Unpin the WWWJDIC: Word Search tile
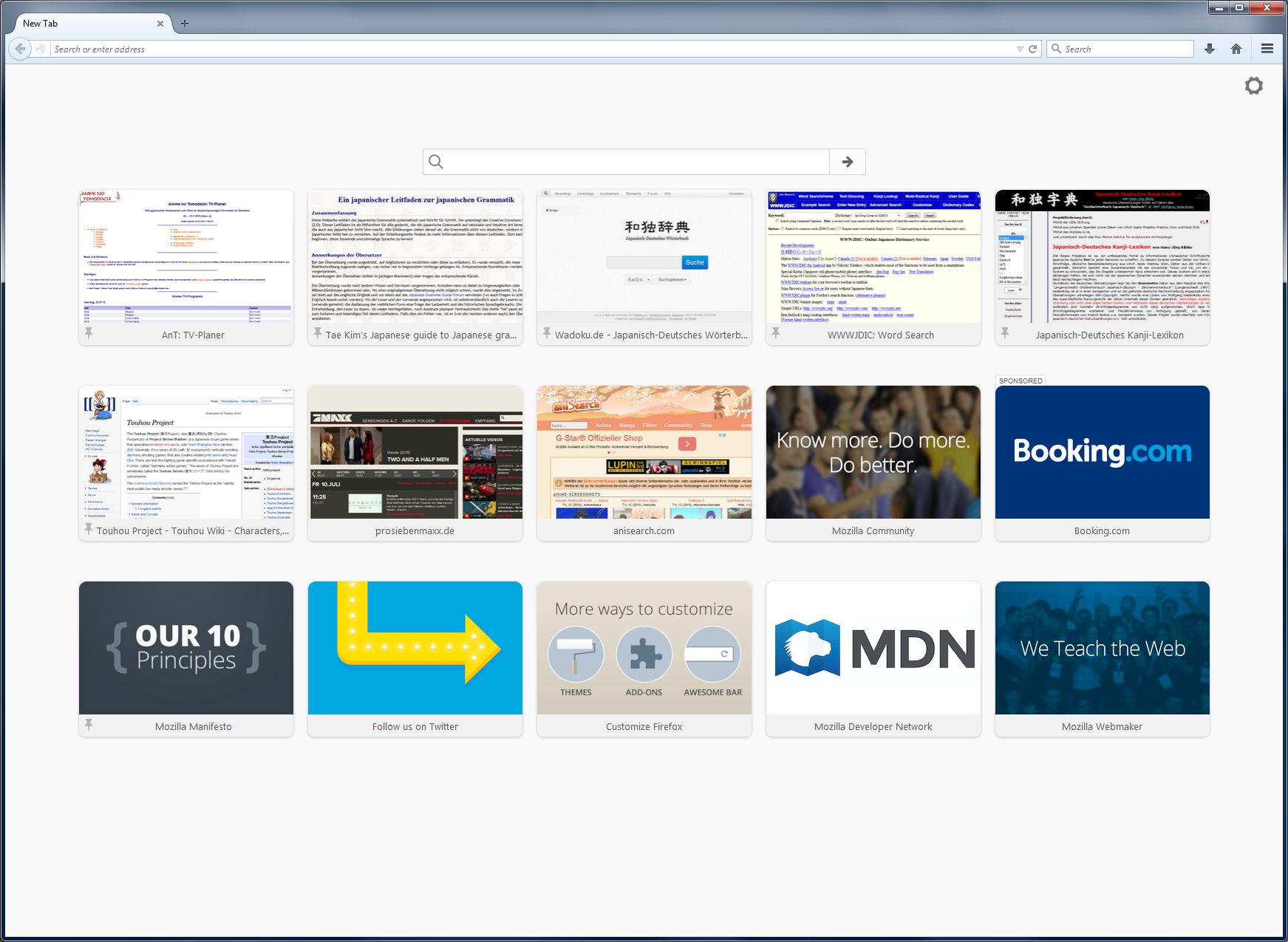The height and width of the screenshot is (942, 1288). point(776,334)
